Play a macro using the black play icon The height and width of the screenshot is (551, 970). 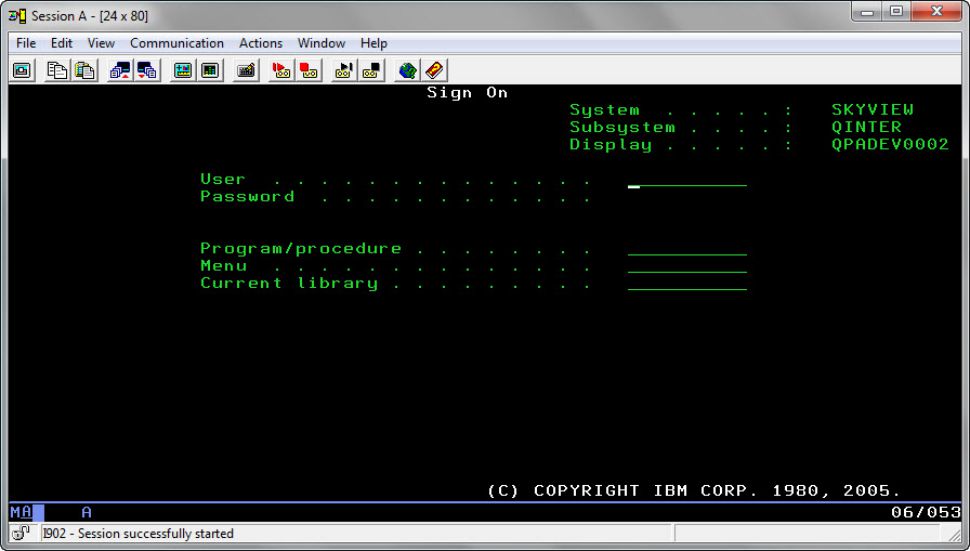(344, 70)
